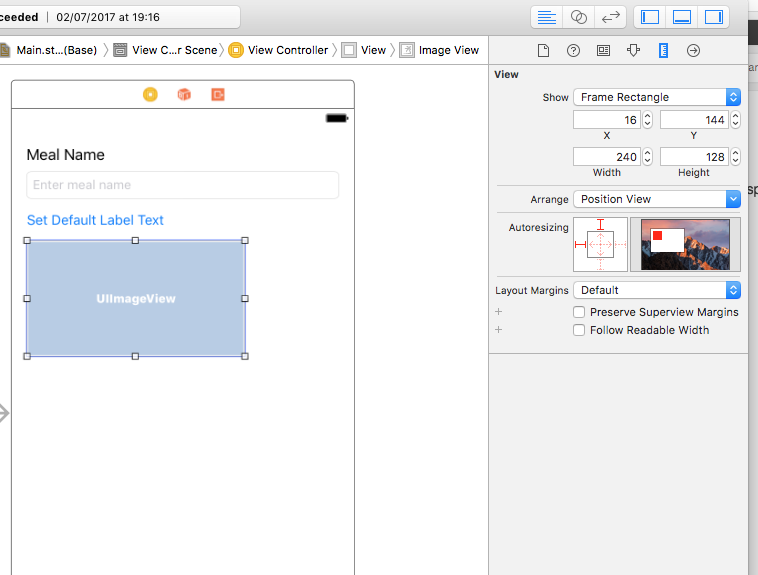Screen dimensions: 758x575
Task: Open the Quick Help inspector
Action: tap(573, 50)
